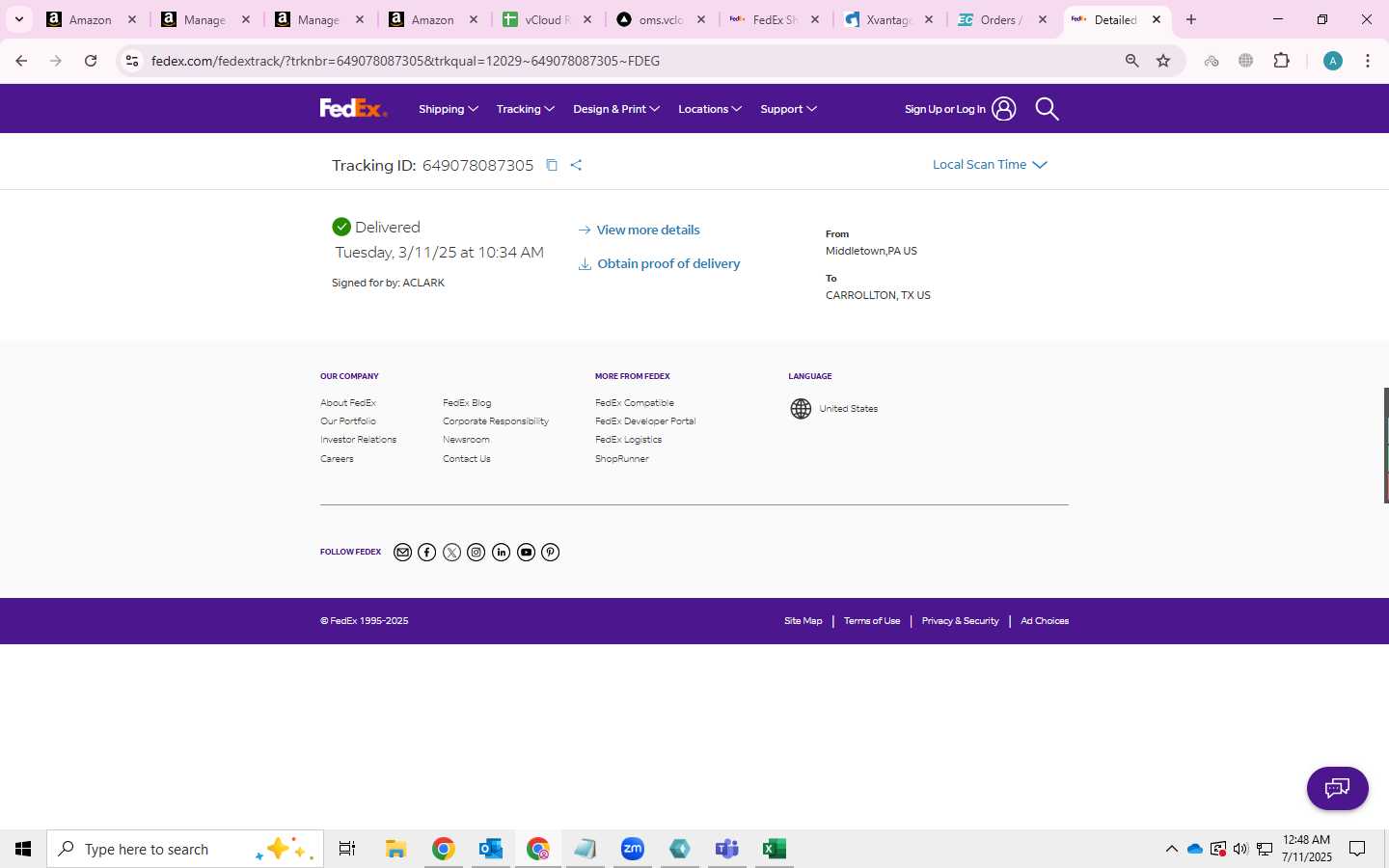Show hidden system tray icons
Viewport: 1389px width, 868px height.
(x=1171, y=849)
